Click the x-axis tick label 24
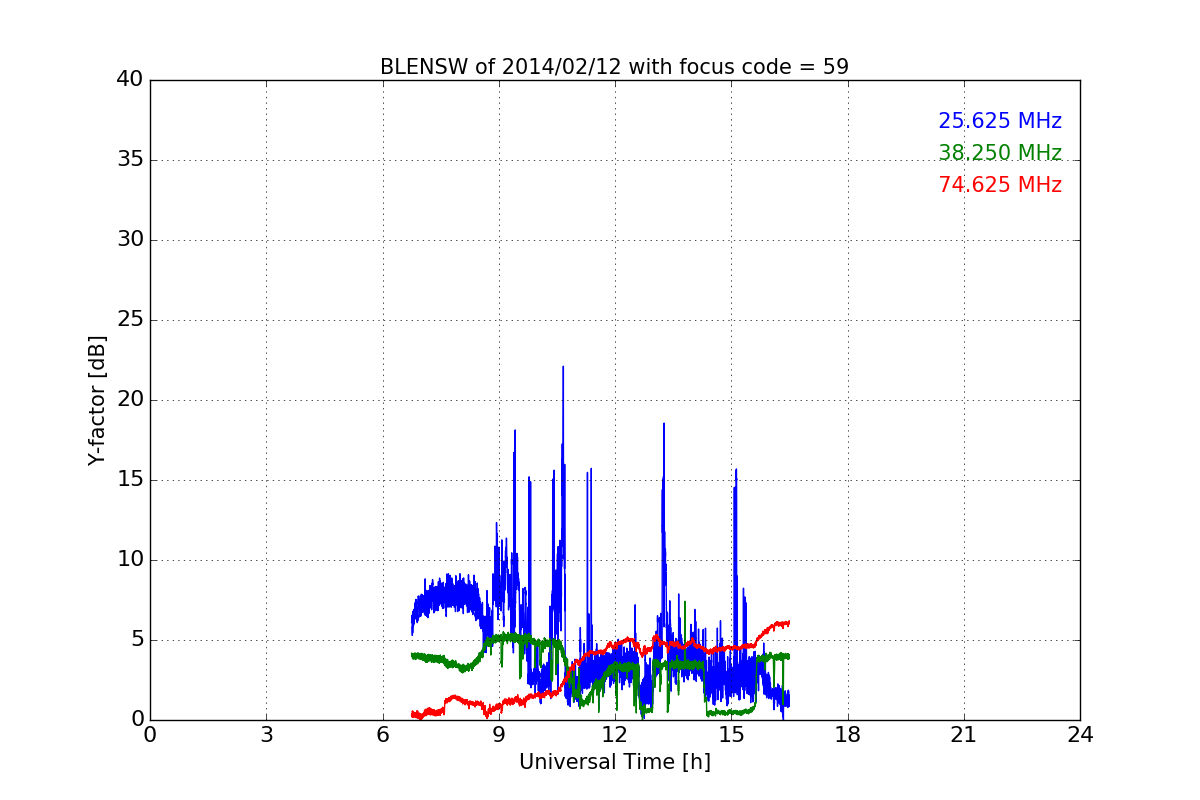Image resolution: width=1200 pixels, height=800 pixels. (1080, 735)
